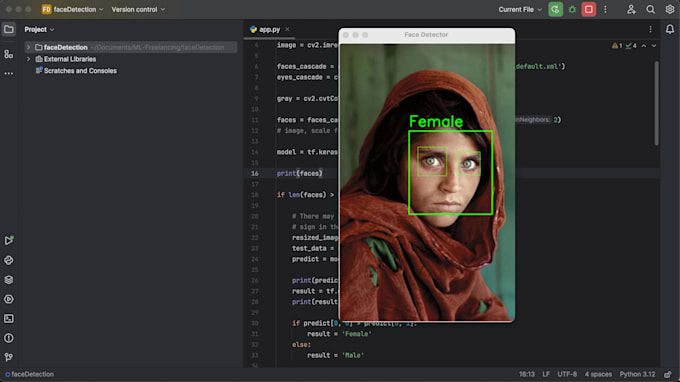Open editor tab options vertical dots
Screen dimensions: 680x382
(x=651, y=29)
